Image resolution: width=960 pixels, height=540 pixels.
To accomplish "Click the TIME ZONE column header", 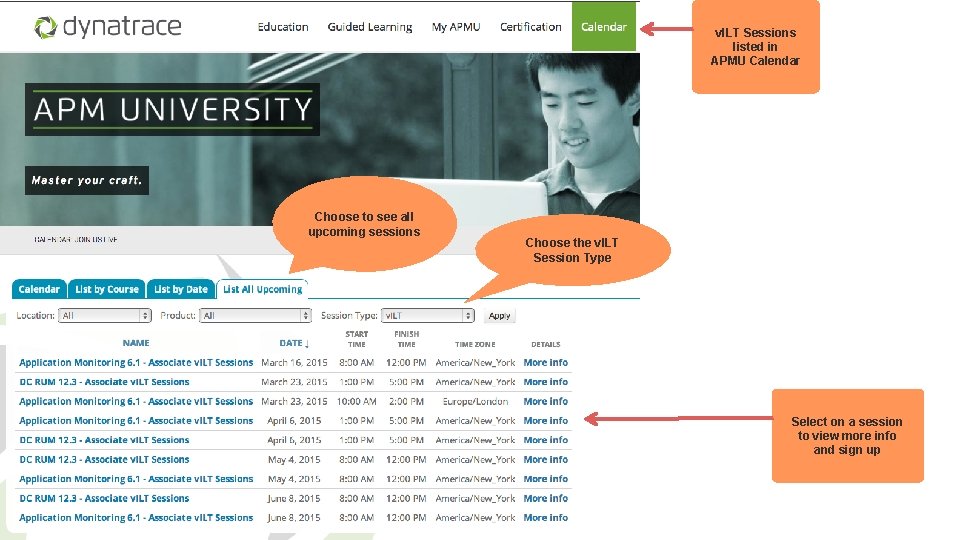I will pos(475,344).
